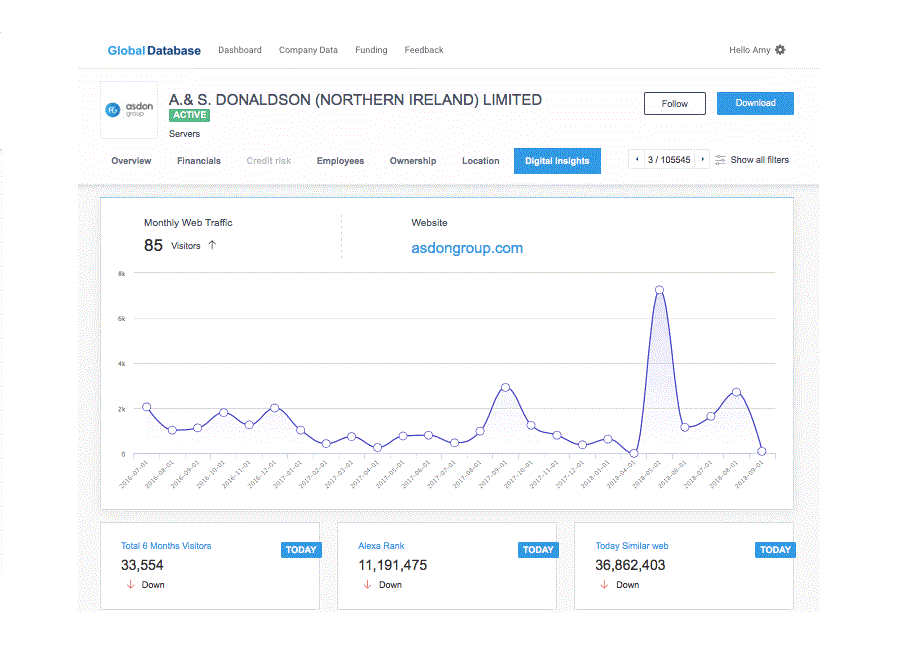Select the 2016-10-01 data point
This screenshot has width=897, height=658.
pos(224,413)
